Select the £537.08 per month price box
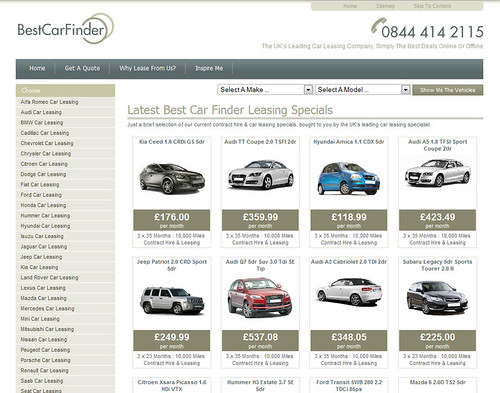This screenshot has height=393, width=500. pyautogui.click(x=260, y=341)
